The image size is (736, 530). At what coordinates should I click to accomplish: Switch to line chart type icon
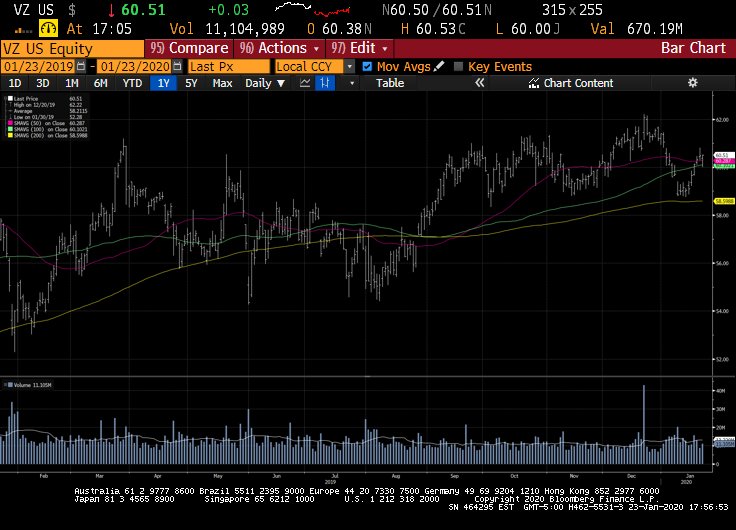(x=305, y=83)
